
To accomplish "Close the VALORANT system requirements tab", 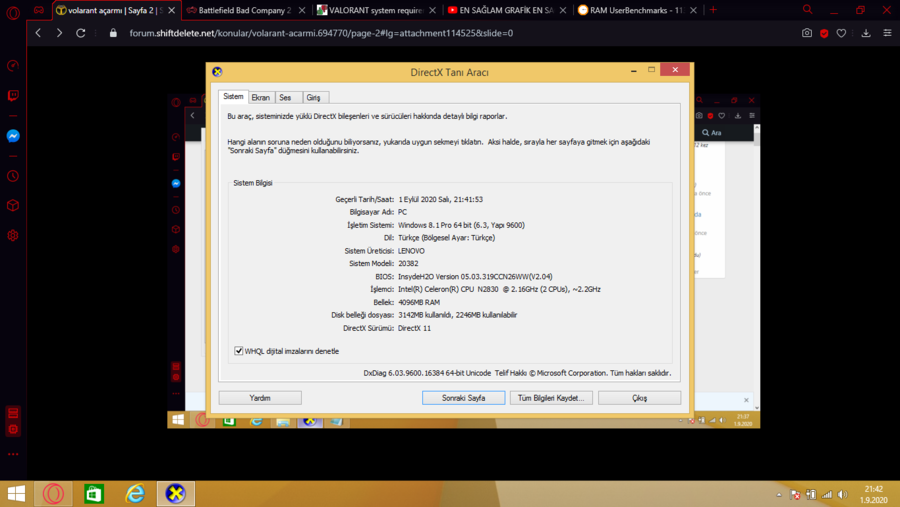I will (432, 10).
